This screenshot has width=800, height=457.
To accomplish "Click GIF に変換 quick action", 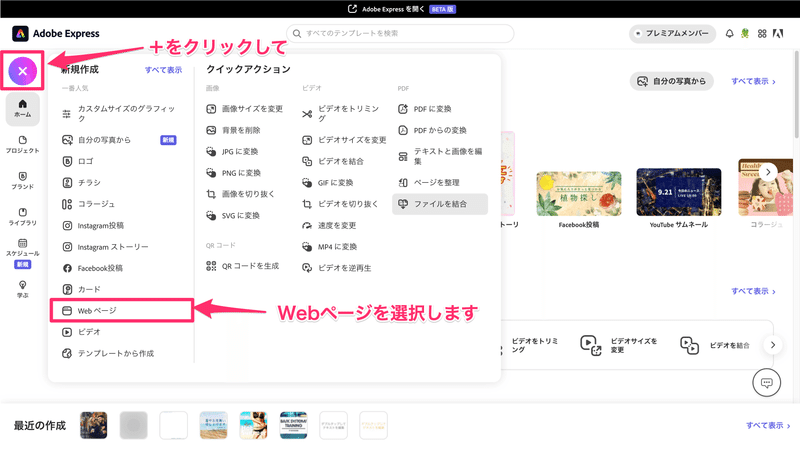I will click(328, 183).
